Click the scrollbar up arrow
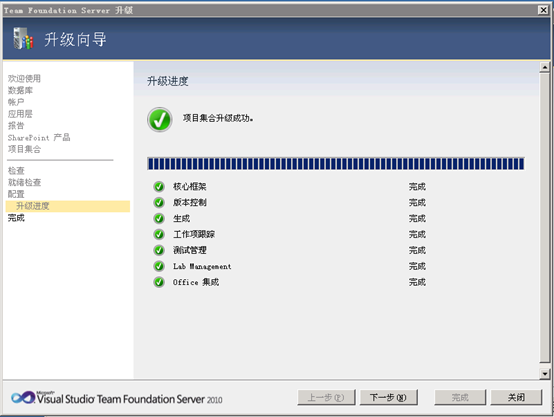Image resolution: width=554 pixels, height=417 pixels. [544, 67]
